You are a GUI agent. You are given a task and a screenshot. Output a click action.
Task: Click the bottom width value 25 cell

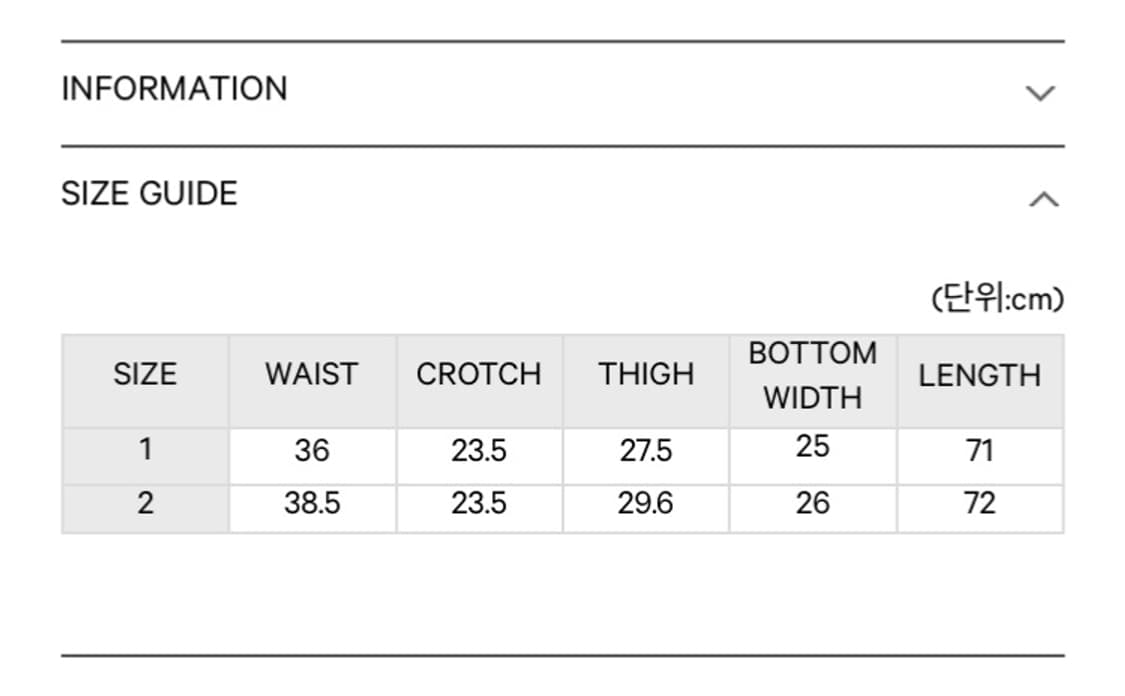click(x=813, y=456)
